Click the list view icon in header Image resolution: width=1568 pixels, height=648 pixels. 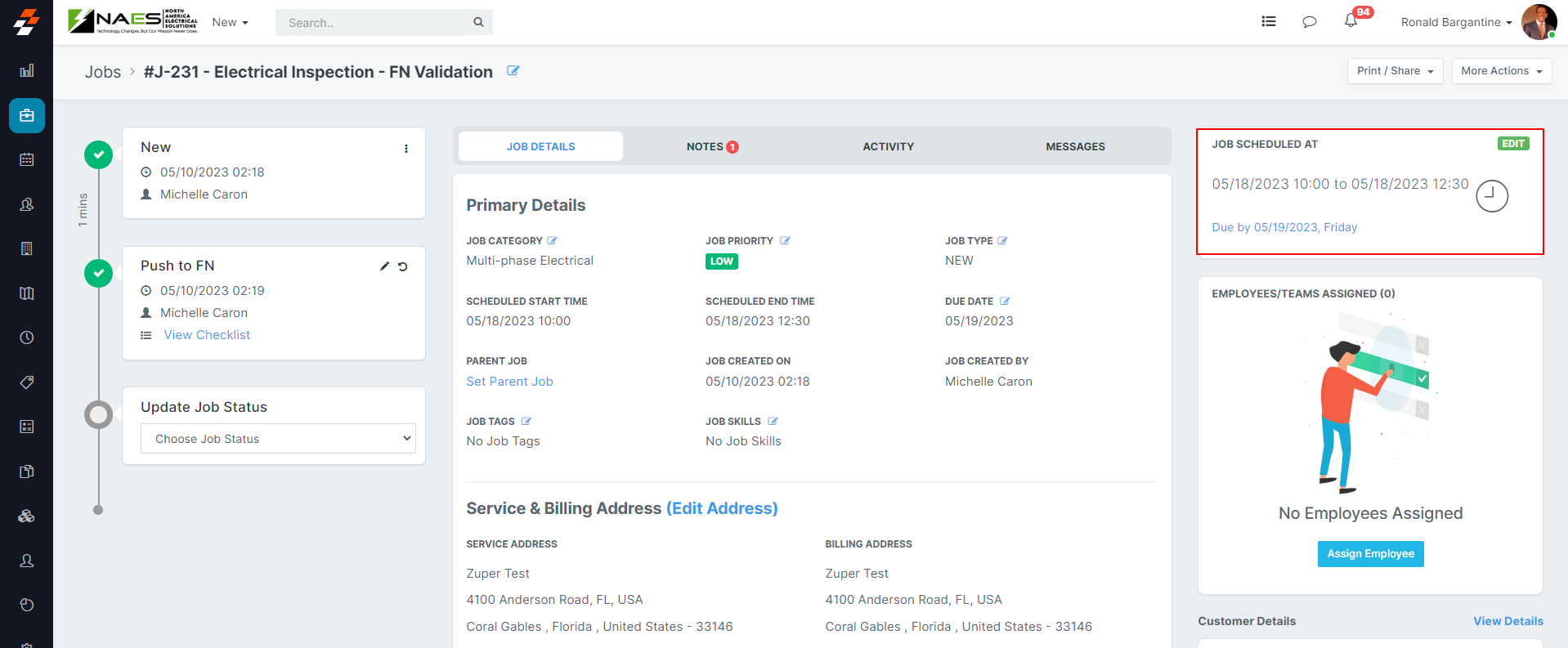pyautogui.click(x=1268, y=22)
